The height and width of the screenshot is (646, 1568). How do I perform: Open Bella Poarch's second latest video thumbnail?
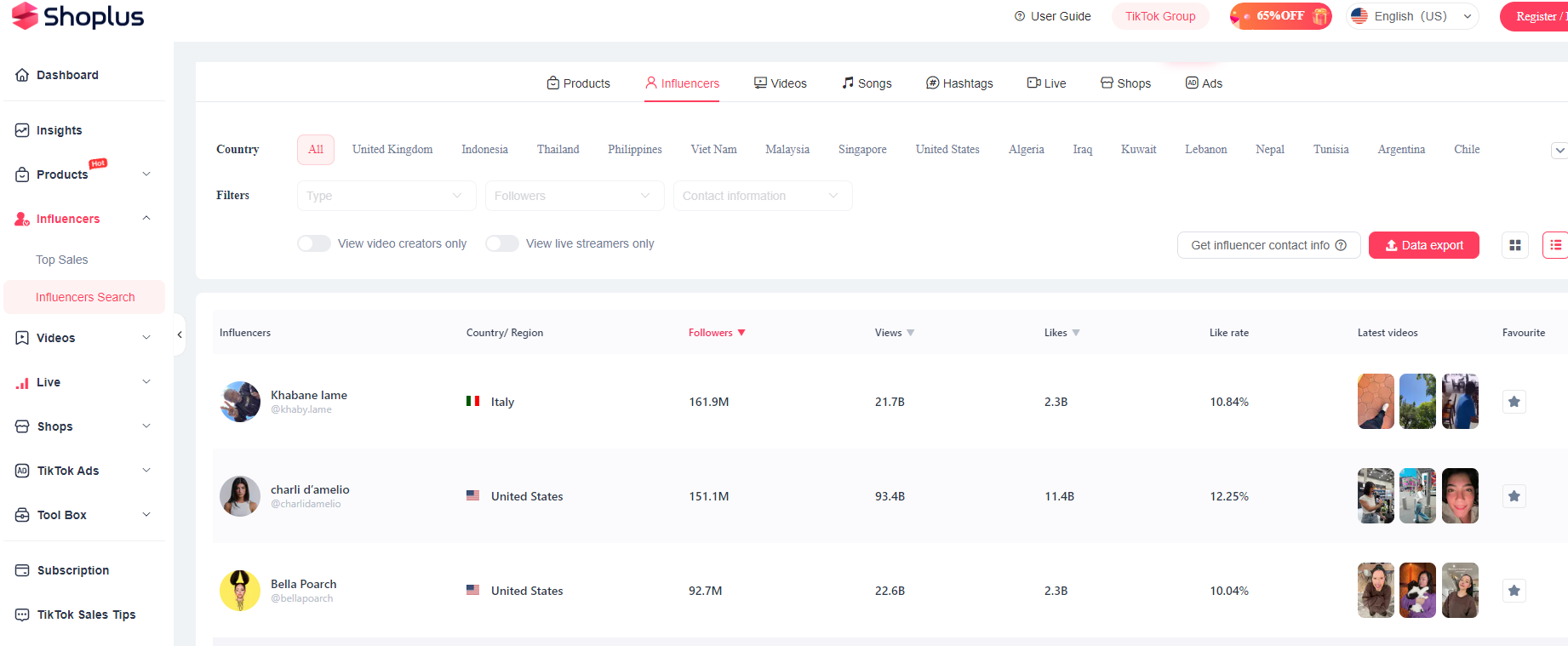(1417, 591)
